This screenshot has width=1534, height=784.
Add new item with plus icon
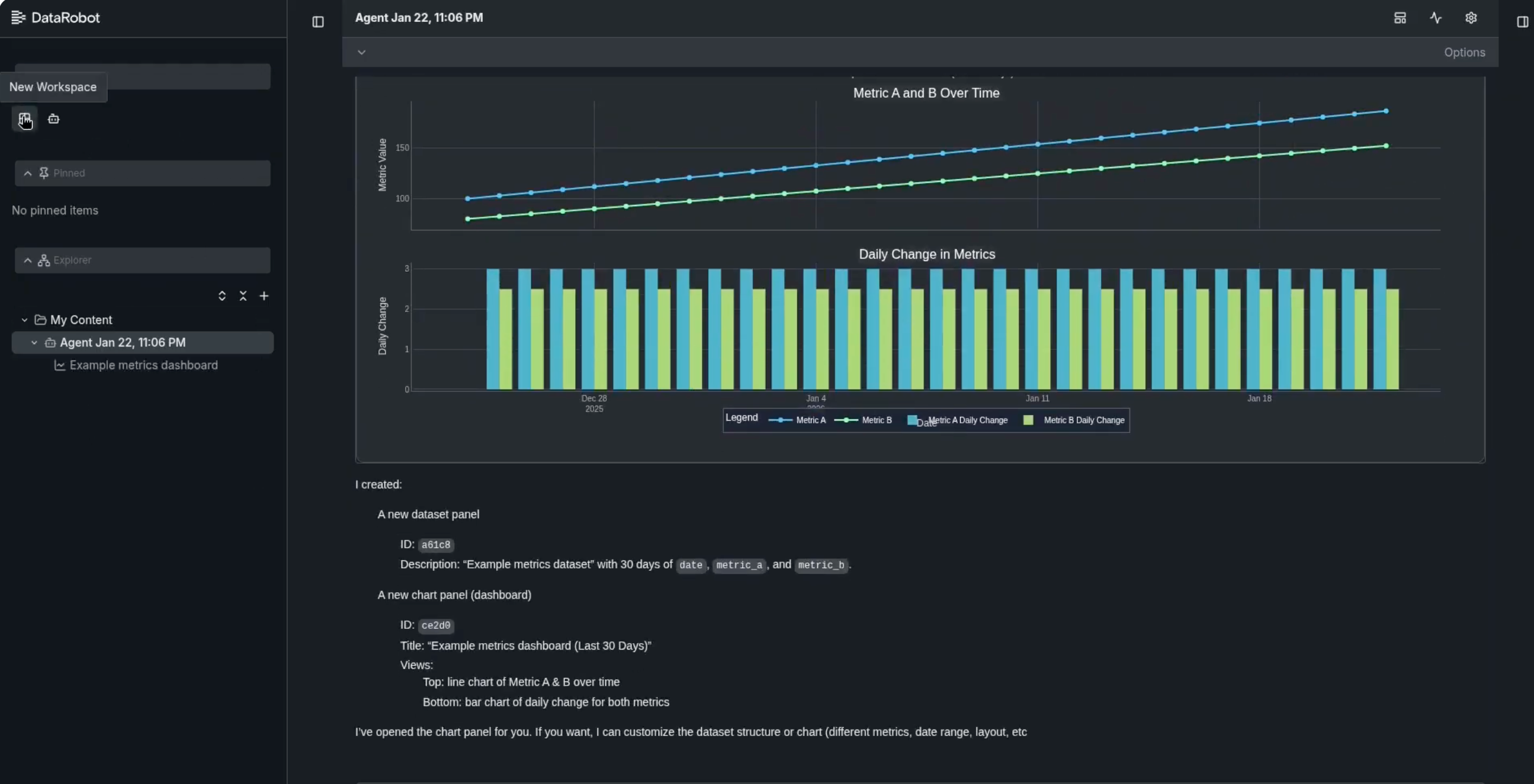click(264, 296)
